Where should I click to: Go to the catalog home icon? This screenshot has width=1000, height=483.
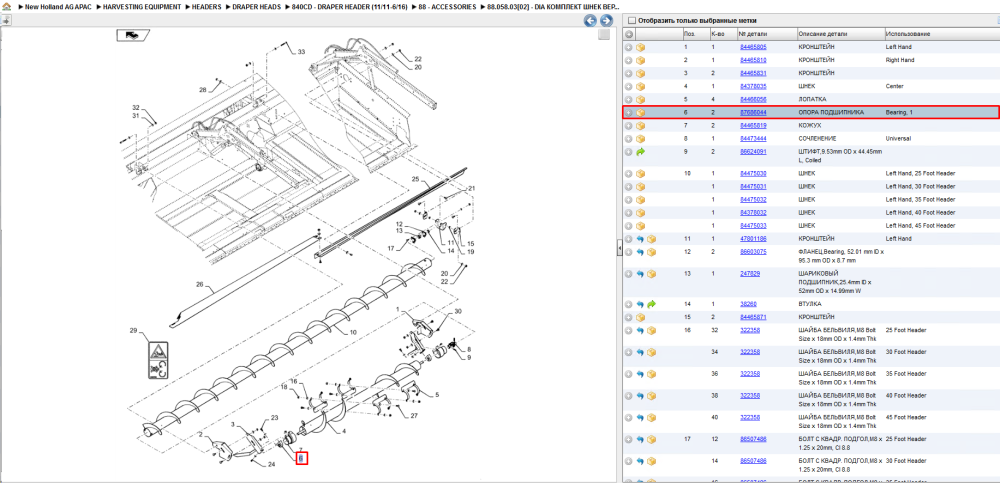coord(6,6)
